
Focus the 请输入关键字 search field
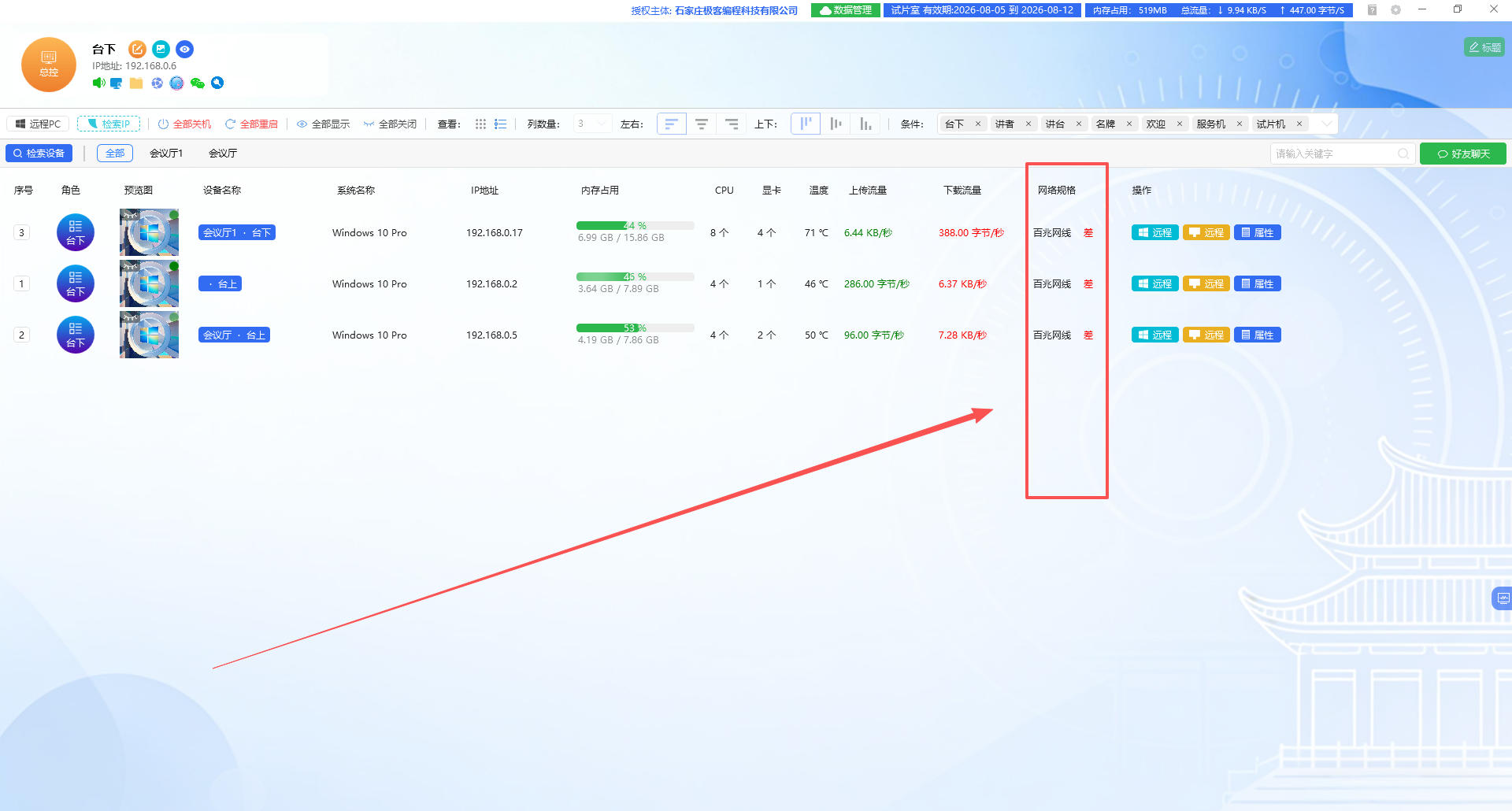tap(1342, 154)
